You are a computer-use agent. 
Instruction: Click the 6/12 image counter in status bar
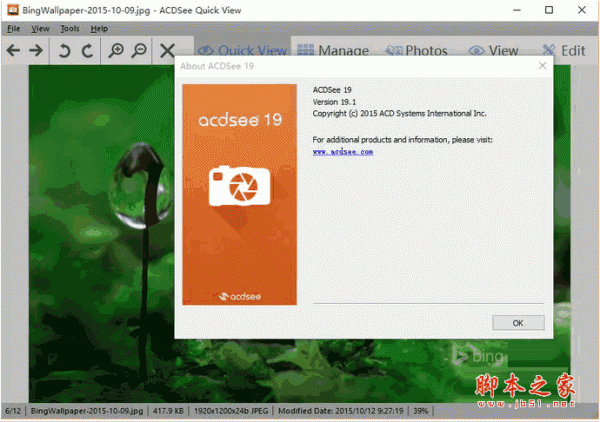(x=13, y=411)
